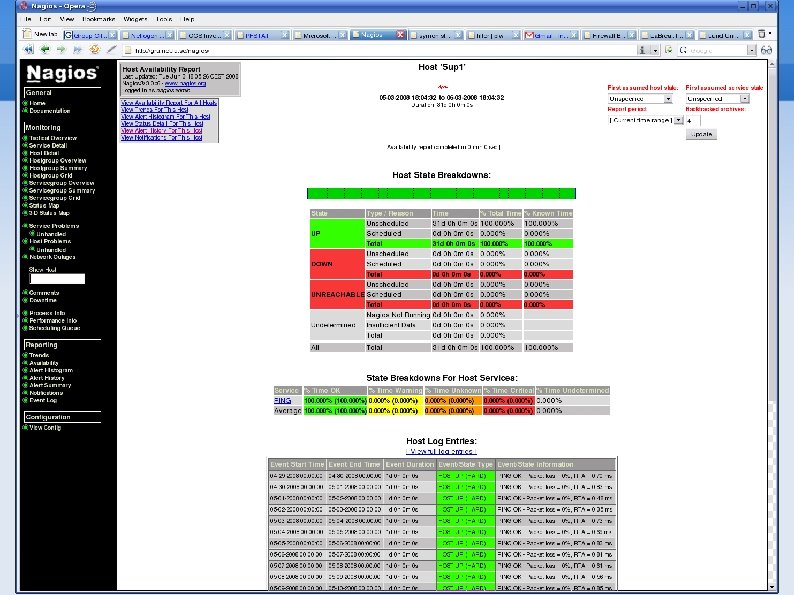The image size is (794, 595).
Task: Go forward using the green Forward arrow
Action: point(61,50)
